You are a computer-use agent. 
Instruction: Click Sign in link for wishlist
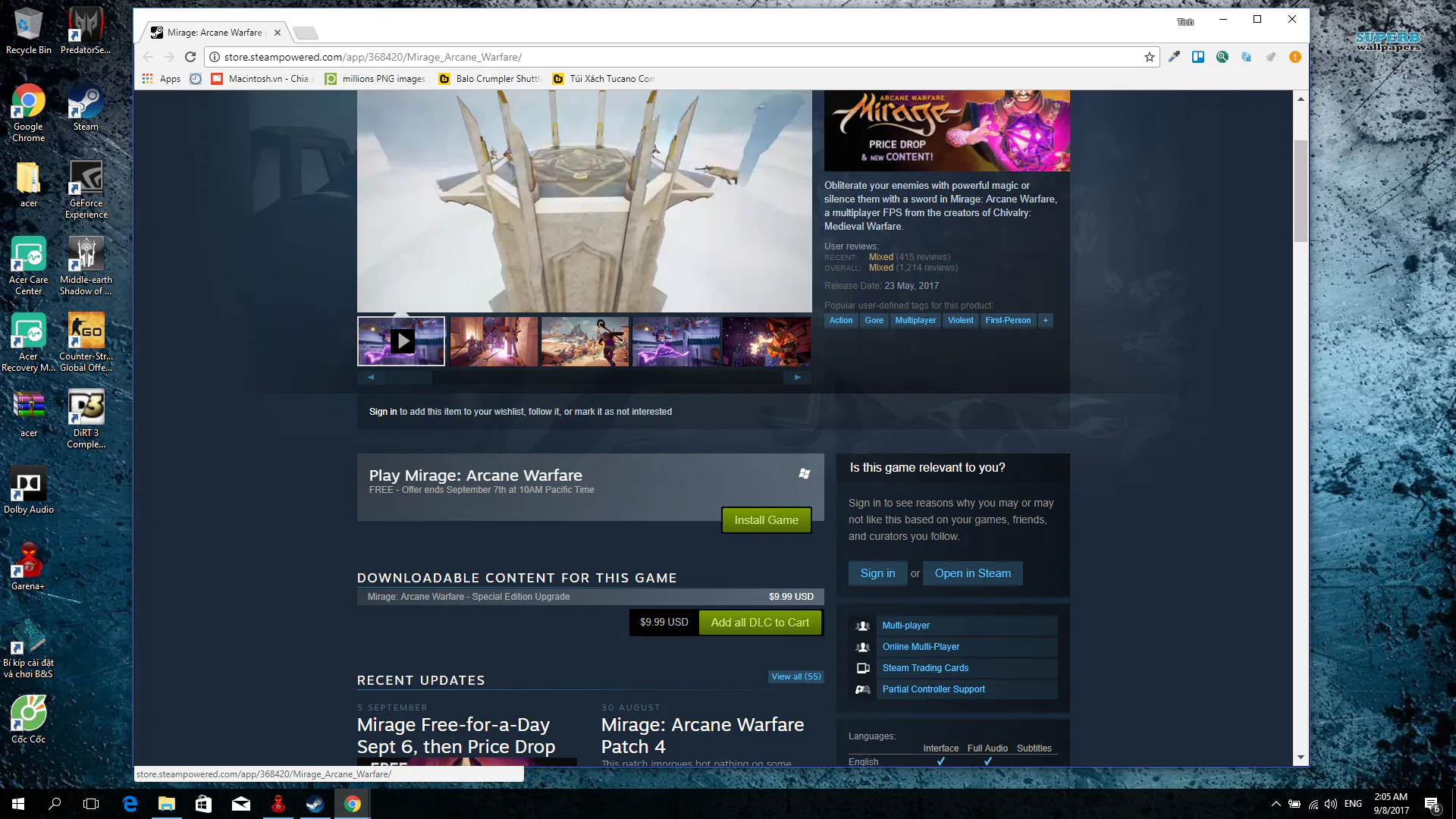tap(383, 412)
